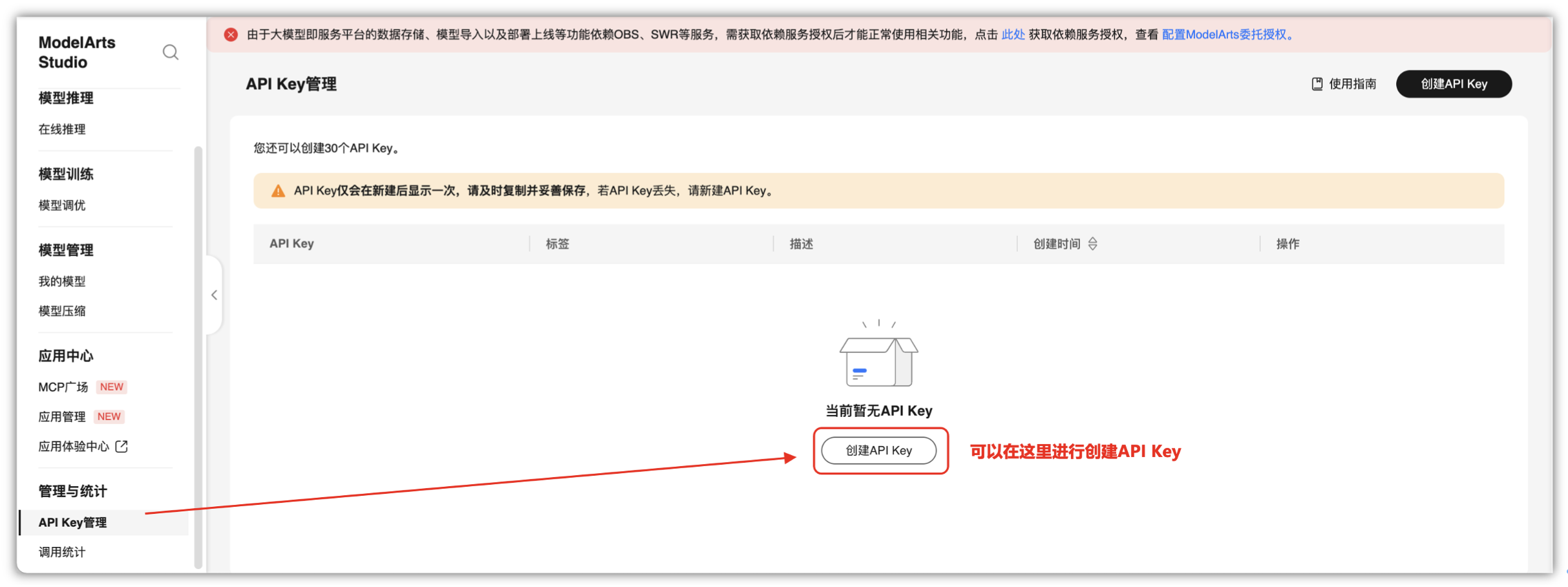Open the sidebar search magnifier icon
1568x587 pixels.
click(170, 52)
